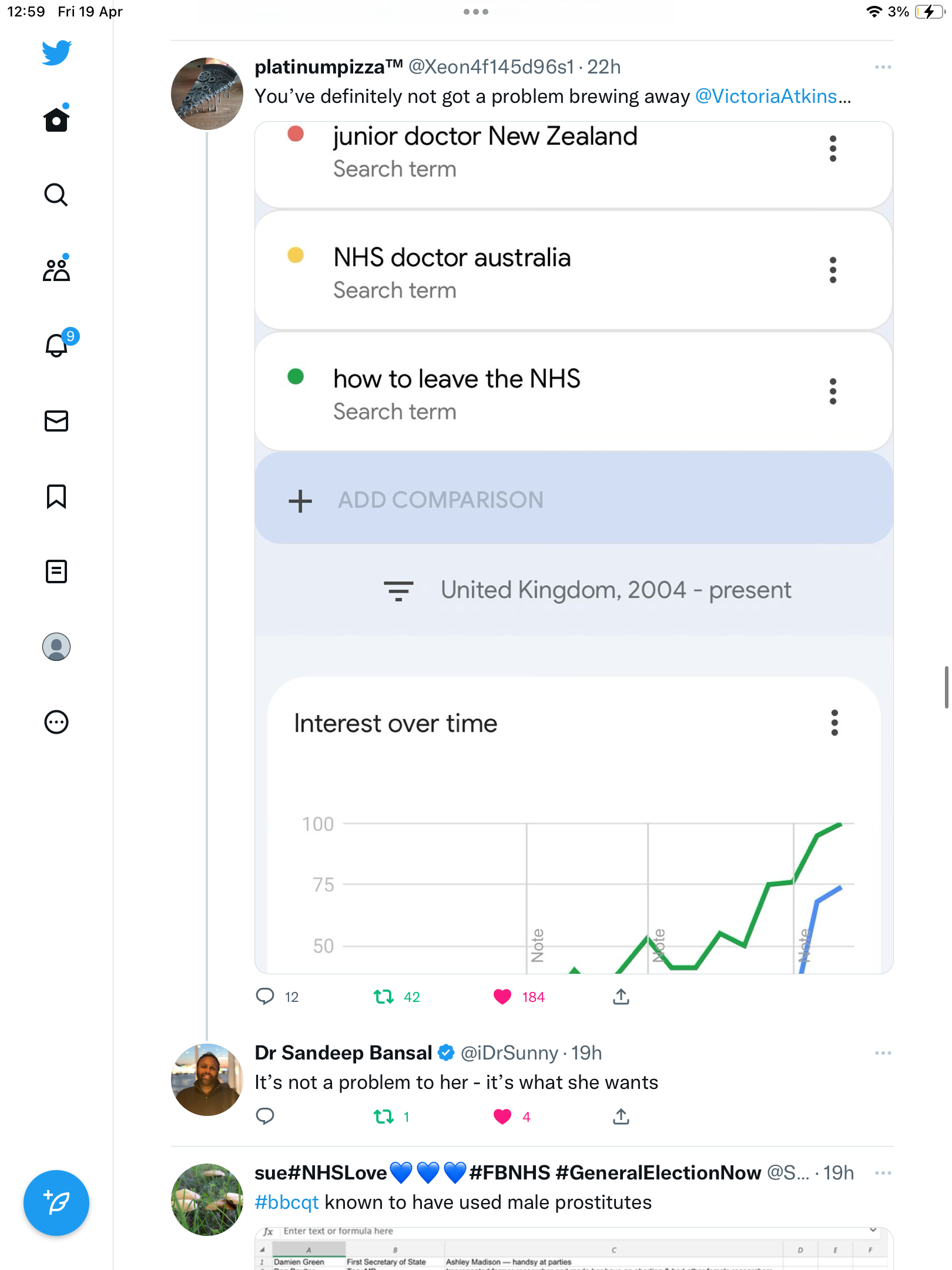This screenshot has height=1270, width=952.
Task: Open the profile avatar in sidebar
Action: click(56, 647)
